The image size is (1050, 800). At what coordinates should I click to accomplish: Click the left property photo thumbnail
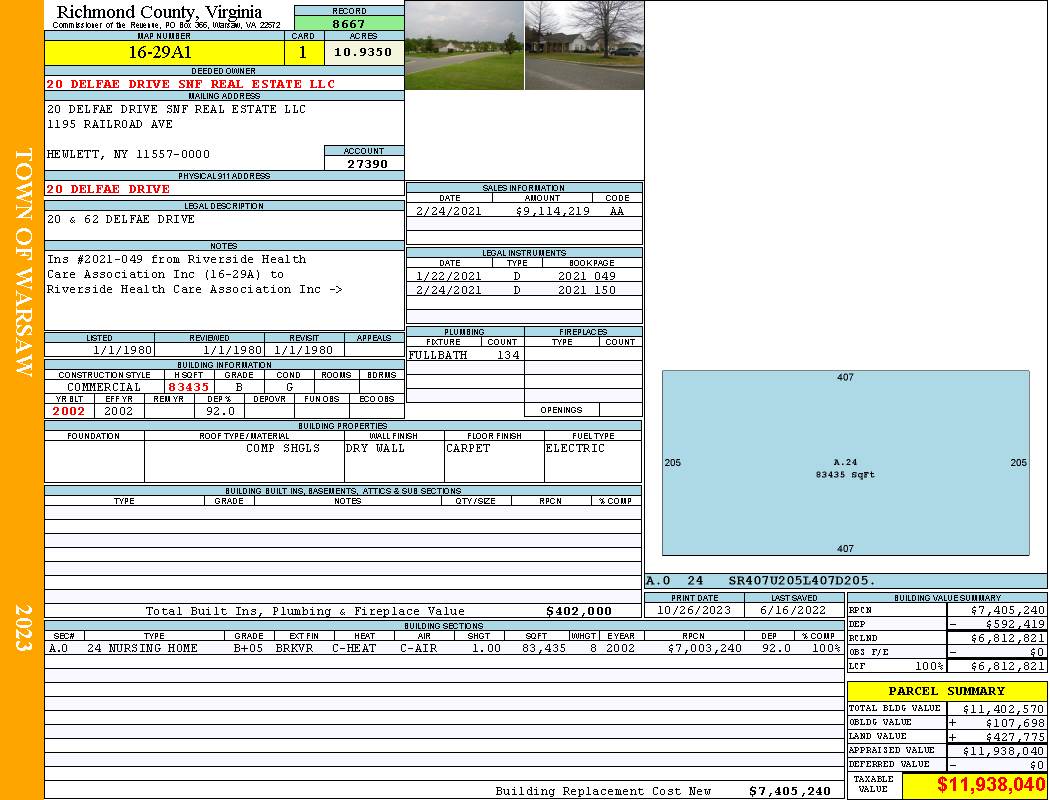pyautogui.click(x=464, y=45)
